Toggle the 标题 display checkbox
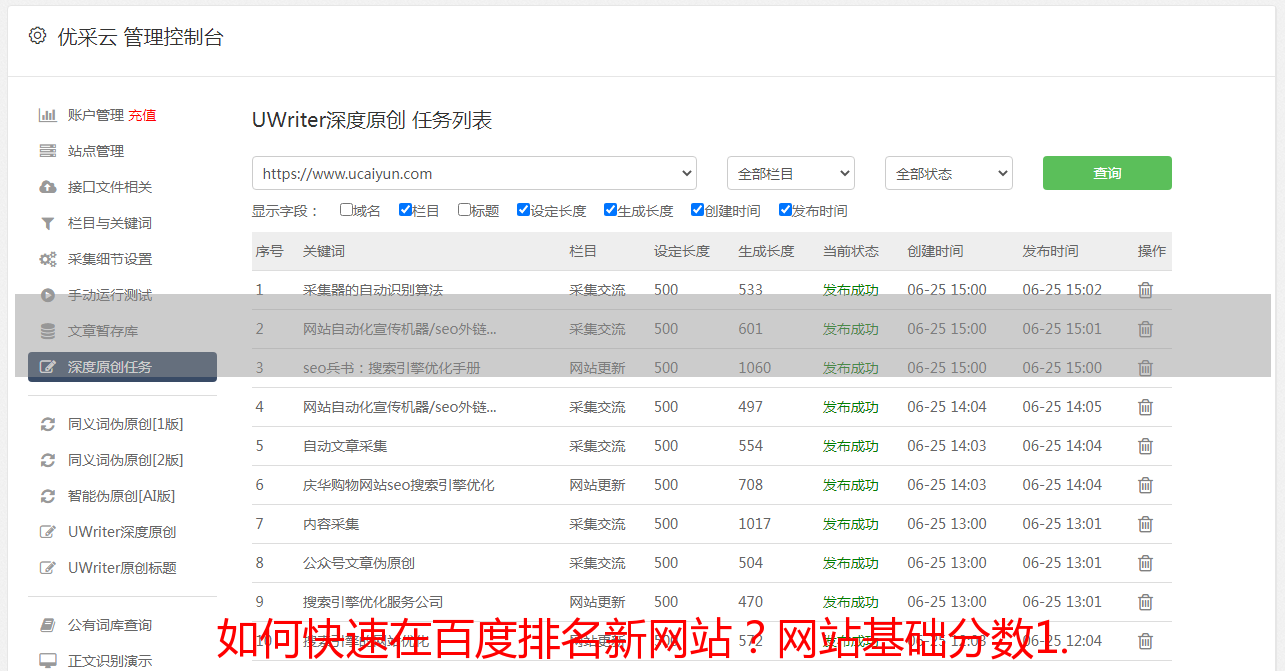 tap(464, 210)
